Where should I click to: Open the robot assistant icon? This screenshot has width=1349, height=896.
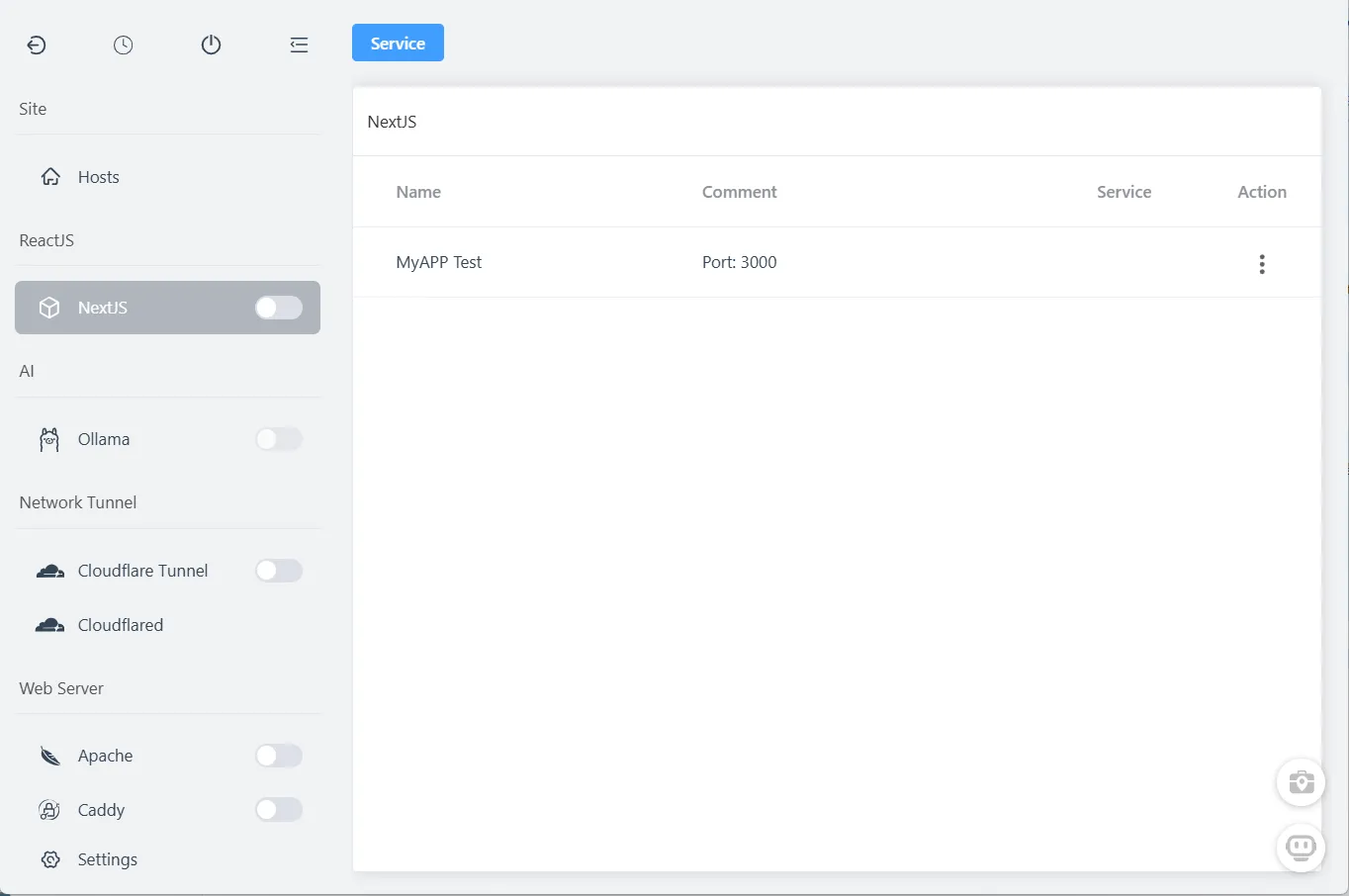1301,848
